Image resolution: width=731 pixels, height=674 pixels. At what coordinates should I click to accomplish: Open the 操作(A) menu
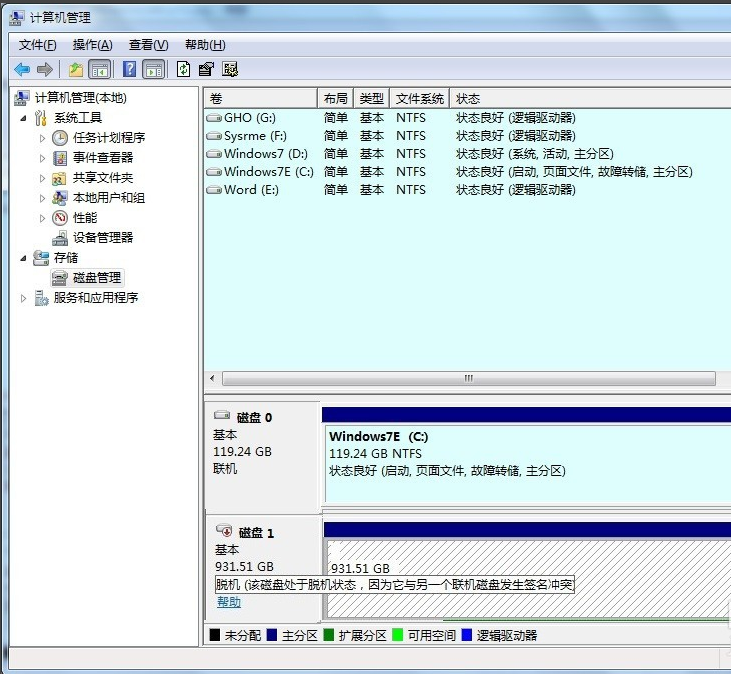[92, 45]
